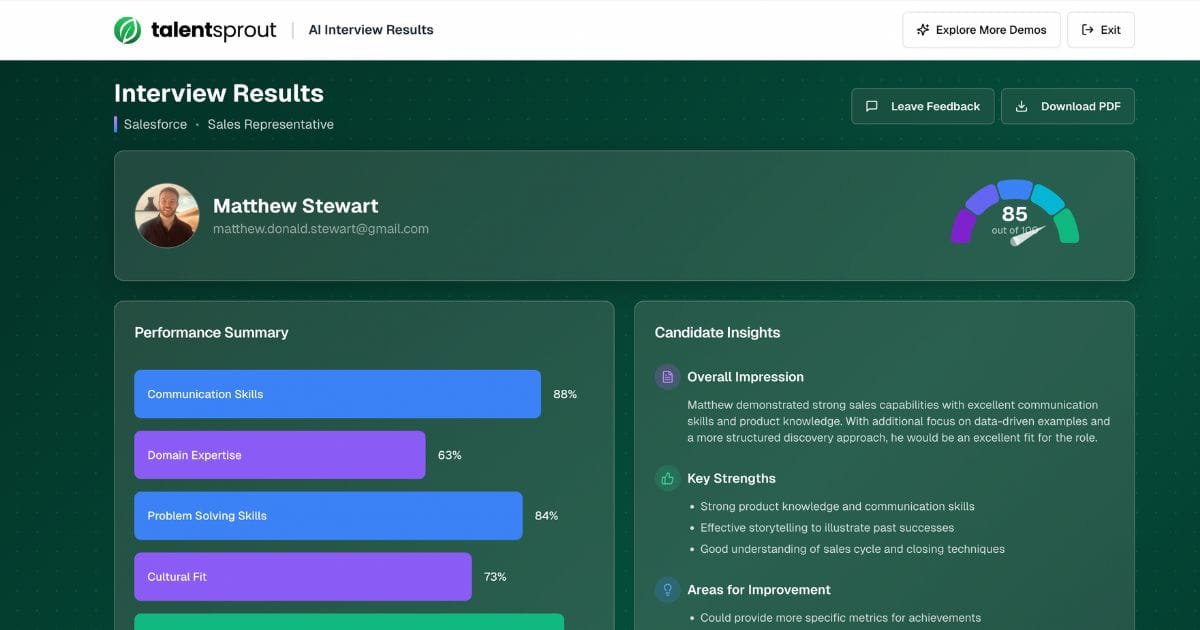Click the name Matthew Stewart
1200x630 pixels.
[x=296, y=206]
